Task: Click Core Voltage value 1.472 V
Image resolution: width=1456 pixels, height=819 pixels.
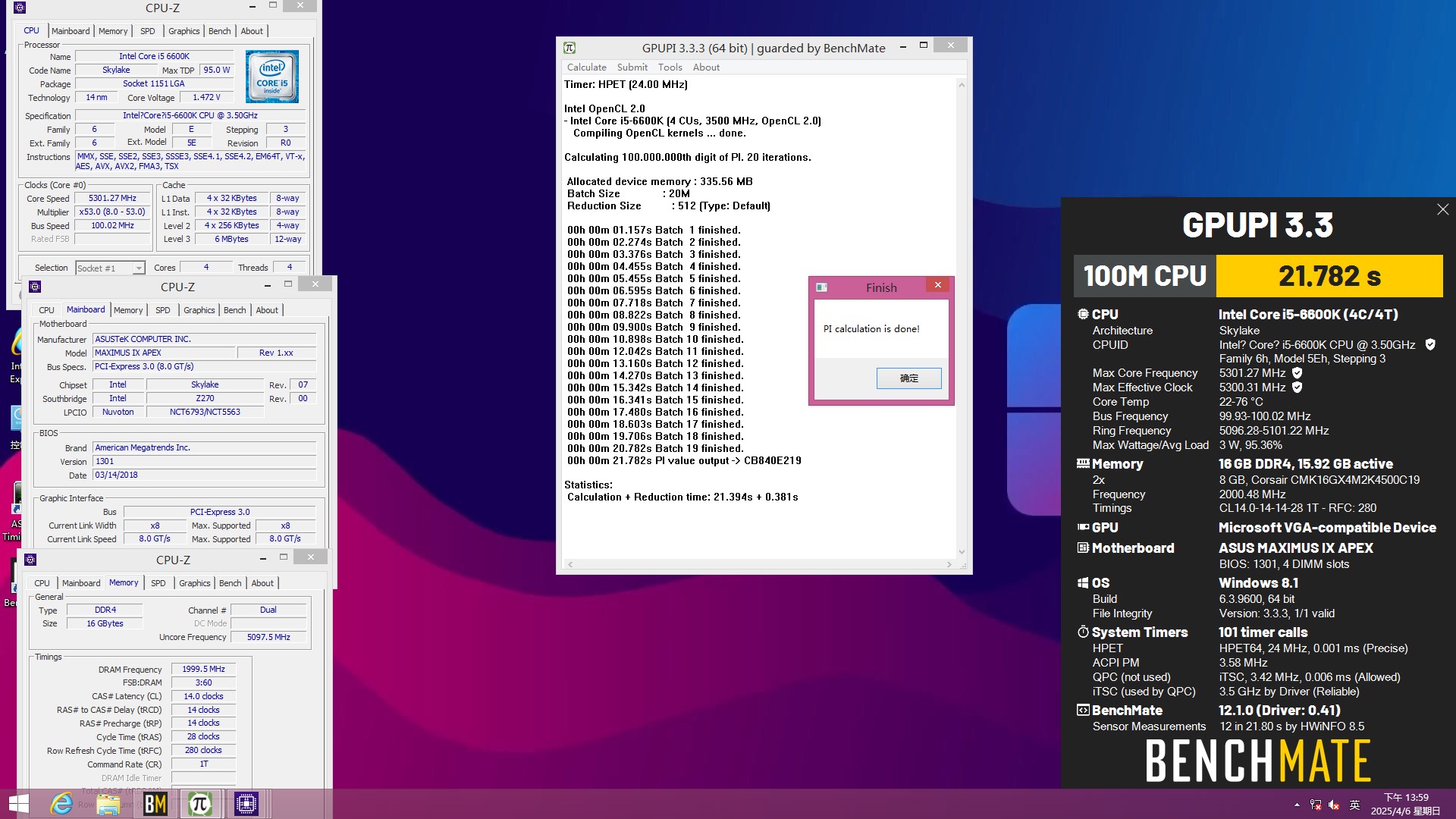Action: [206, 97]
